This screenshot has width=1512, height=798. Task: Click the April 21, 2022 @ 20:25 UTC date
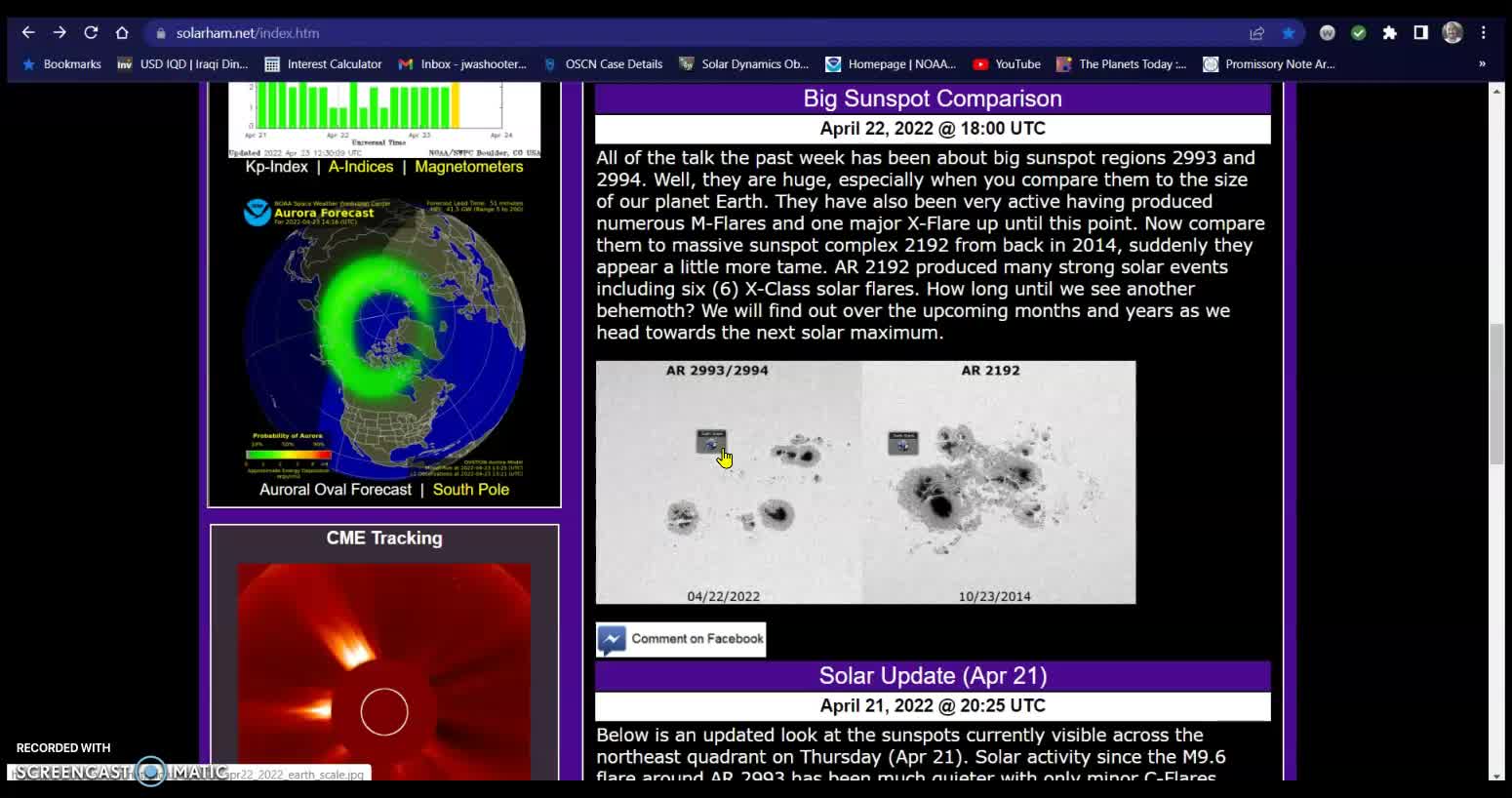pos(933,705)
